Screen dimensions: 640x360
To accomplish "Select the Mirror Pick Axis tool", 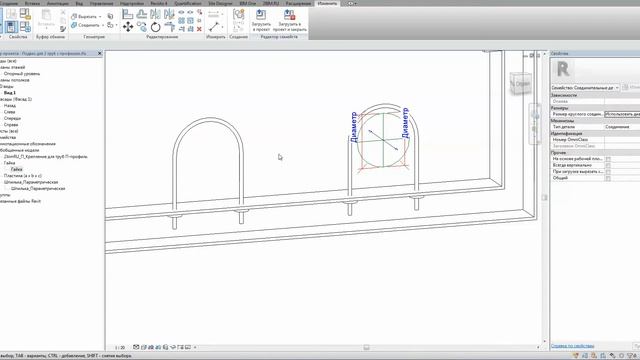I will 156,14.
